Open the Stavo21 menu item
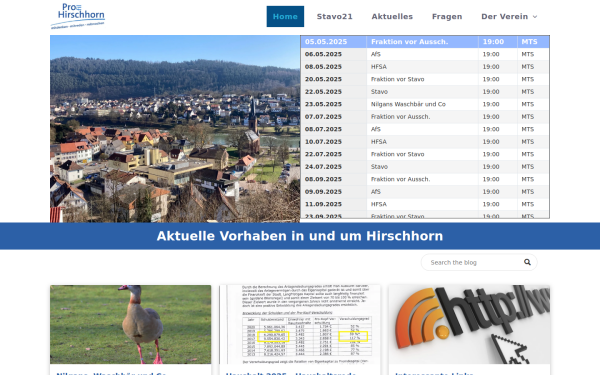 tap(334, 16)
